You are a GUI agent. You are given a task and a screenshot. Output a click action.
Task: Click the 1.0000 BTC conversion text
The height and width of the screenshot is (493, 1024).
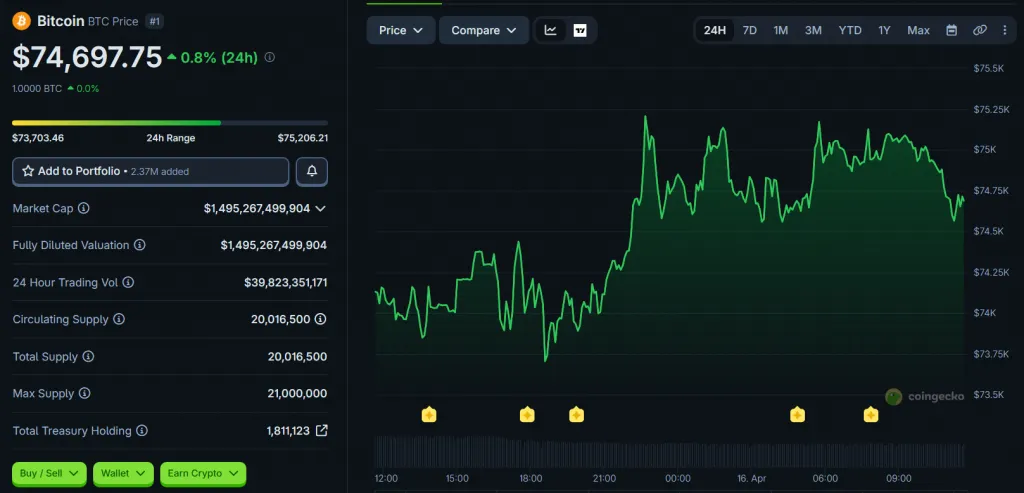37,88
